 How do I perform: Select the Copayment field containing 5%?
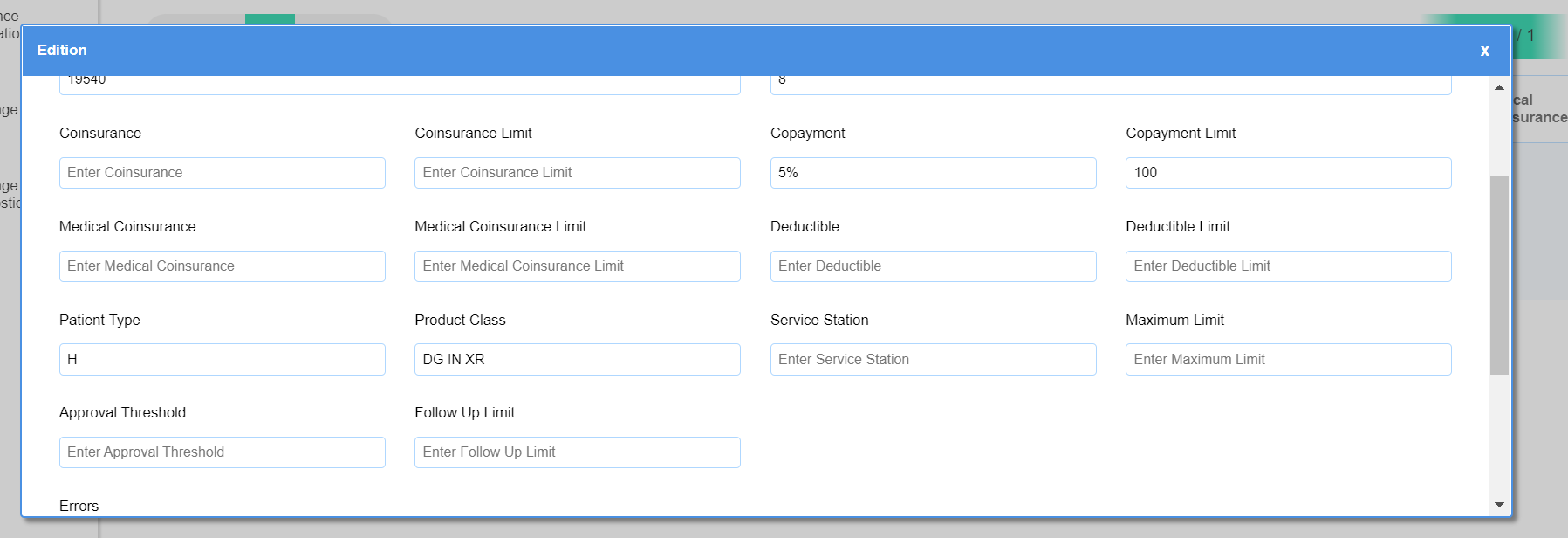[934, 173]
